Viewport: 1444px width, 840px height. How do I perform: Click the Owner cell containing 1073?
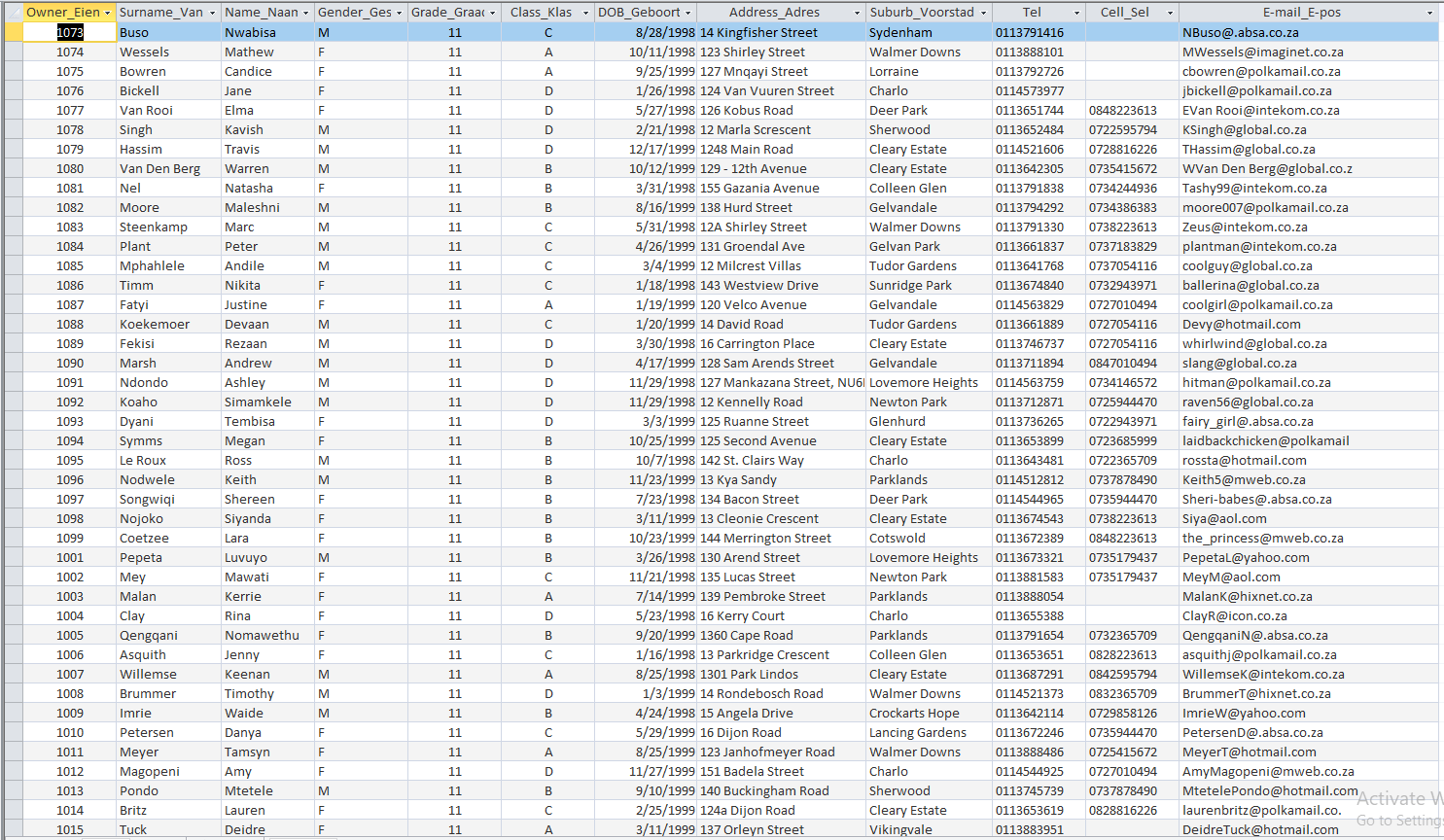(69, 32)
